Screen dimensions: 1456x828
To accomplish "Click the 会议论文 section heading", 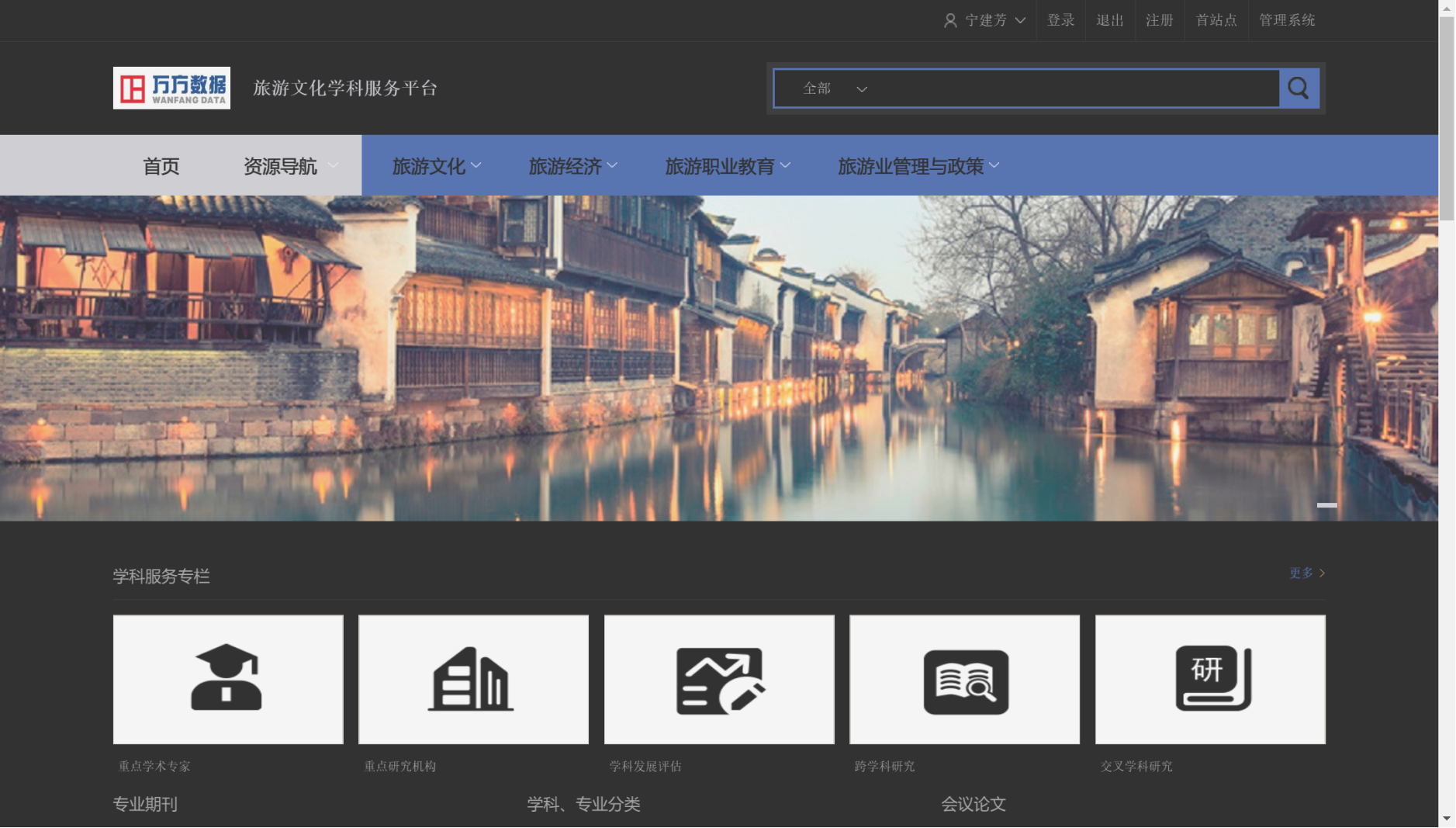I will click(x=974, y=805).
